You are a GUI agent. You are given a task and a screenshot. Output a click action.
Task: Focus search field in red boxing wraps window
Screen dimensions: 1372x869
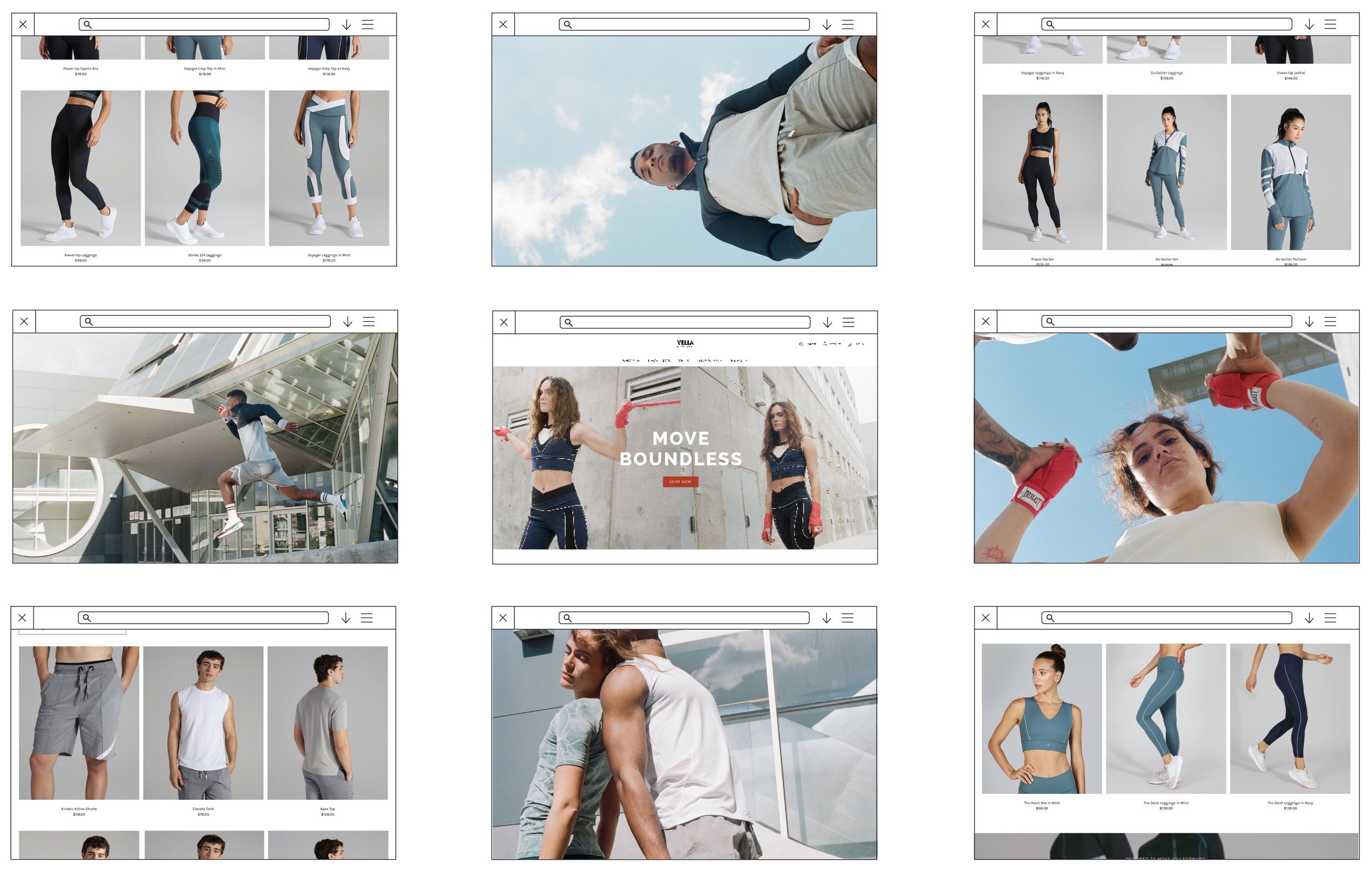coord(1167,322)
